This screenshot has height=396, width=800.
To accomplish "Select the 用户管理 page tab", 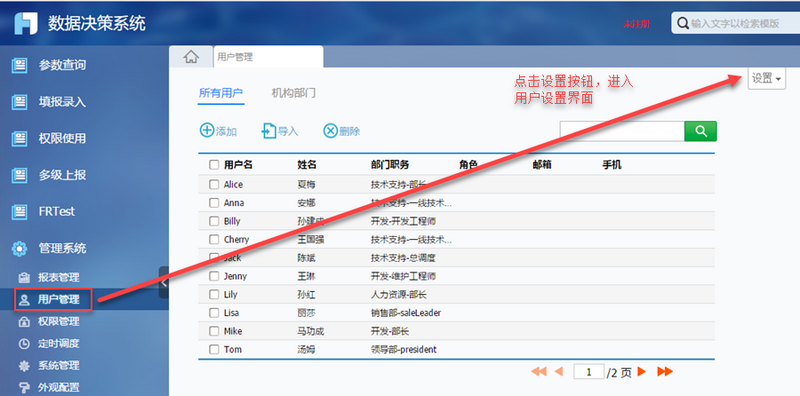I will point(268,57).
